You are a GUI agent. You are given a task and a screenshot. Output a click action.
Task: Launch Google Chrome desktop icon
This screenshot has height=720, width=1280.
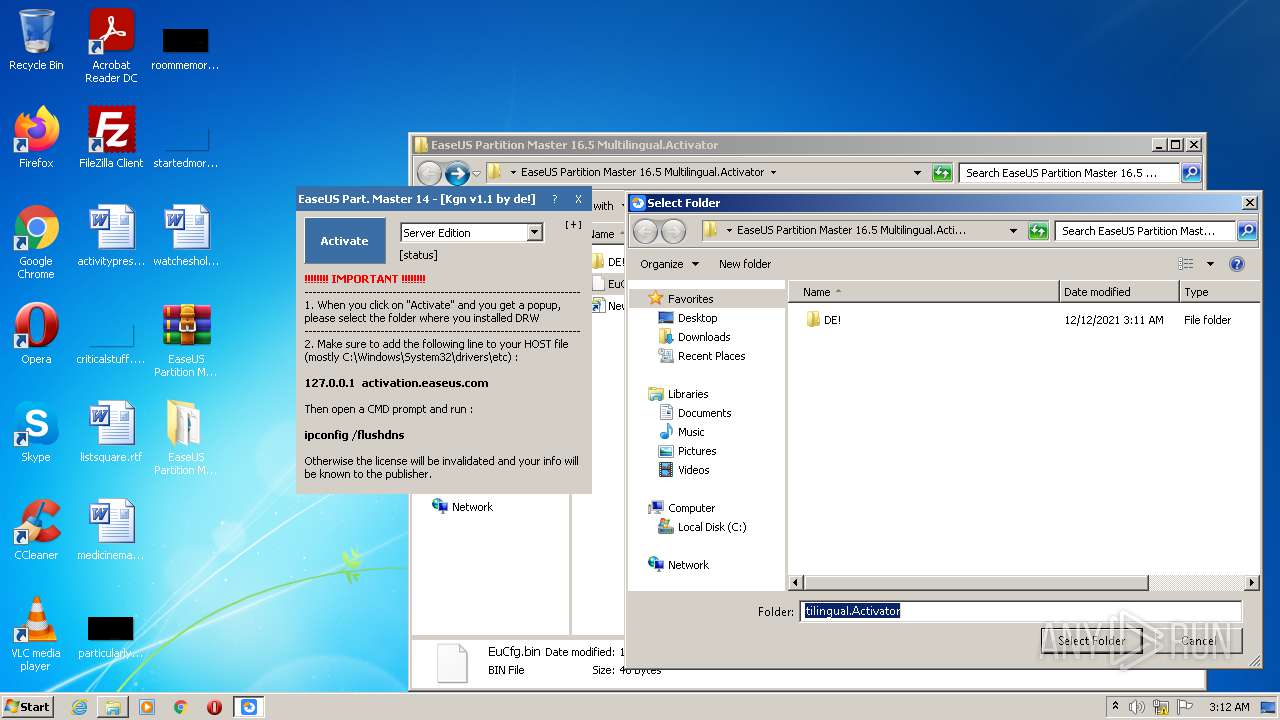(x=36, y=242)
